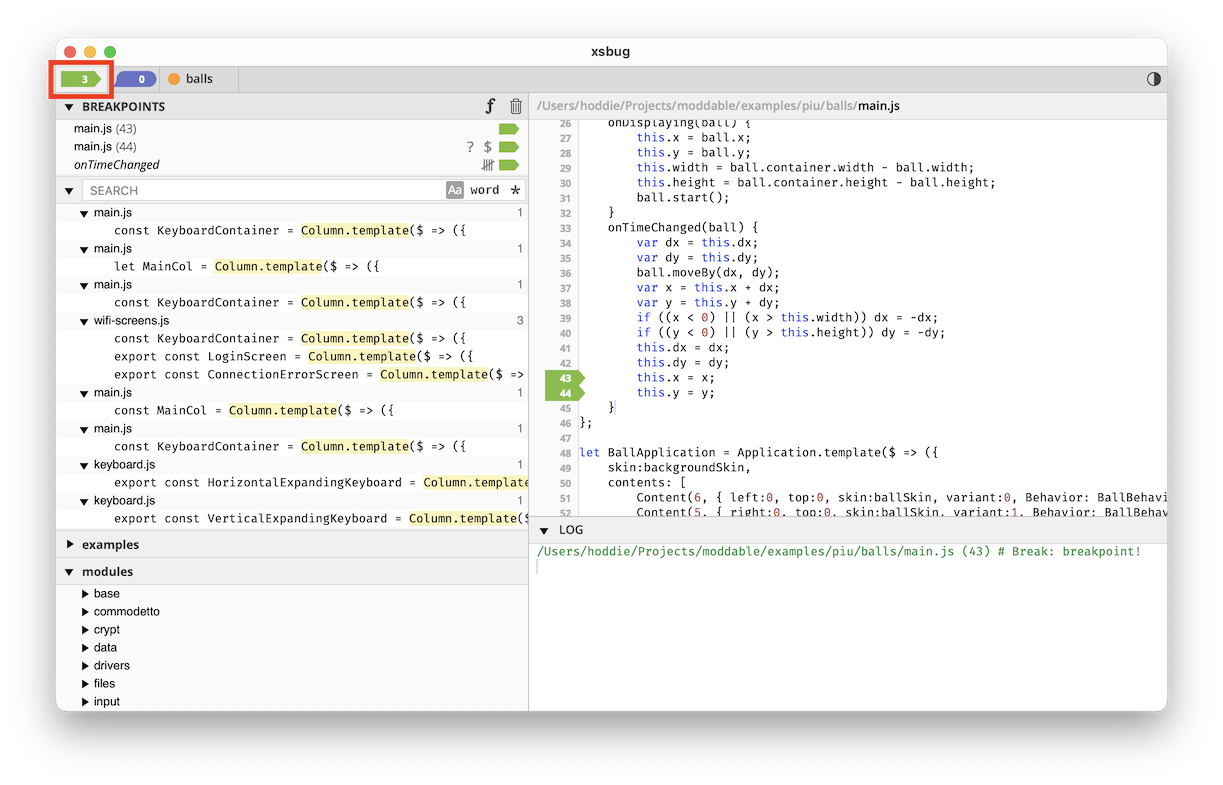Viewport: 1223px width, 785px height.
Task: Select main.js (44) breakpoint row
Action: [292, 147]
